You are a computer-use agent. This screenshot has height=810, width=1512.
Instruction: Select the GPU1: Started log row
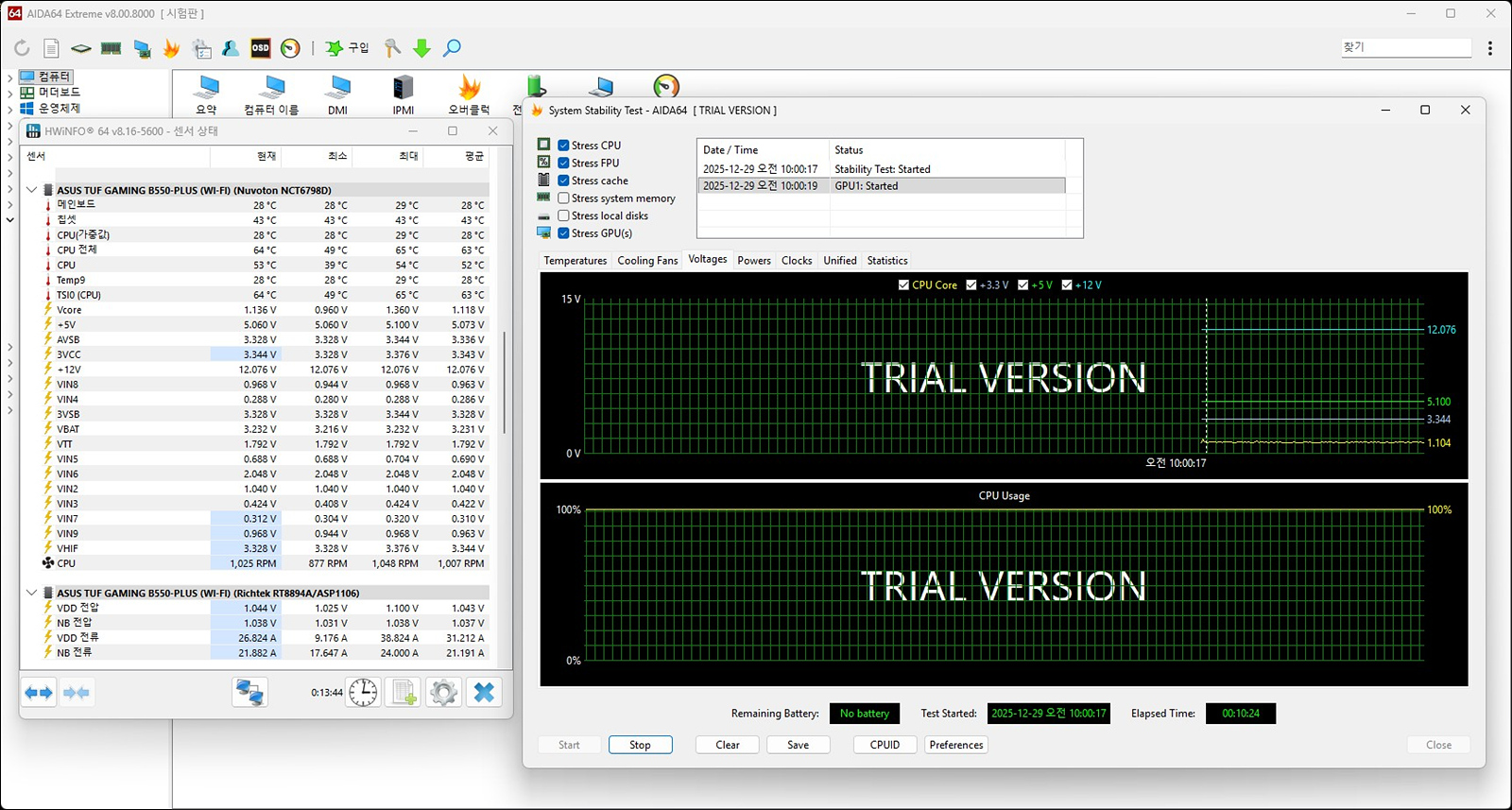coord(882,186)
